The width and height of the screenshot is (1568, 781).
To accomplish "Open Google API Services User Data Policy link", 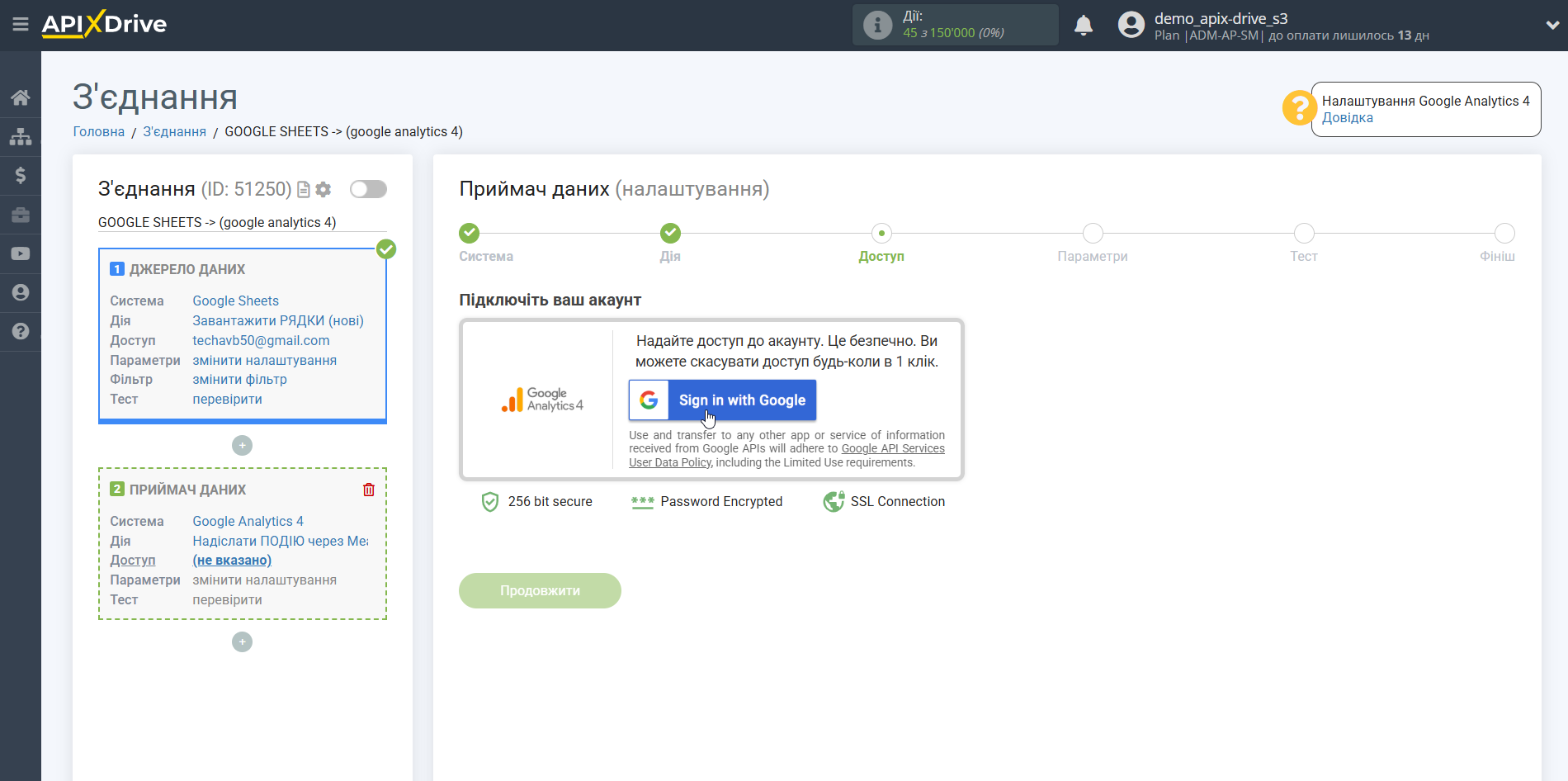I will coord(893,449).
